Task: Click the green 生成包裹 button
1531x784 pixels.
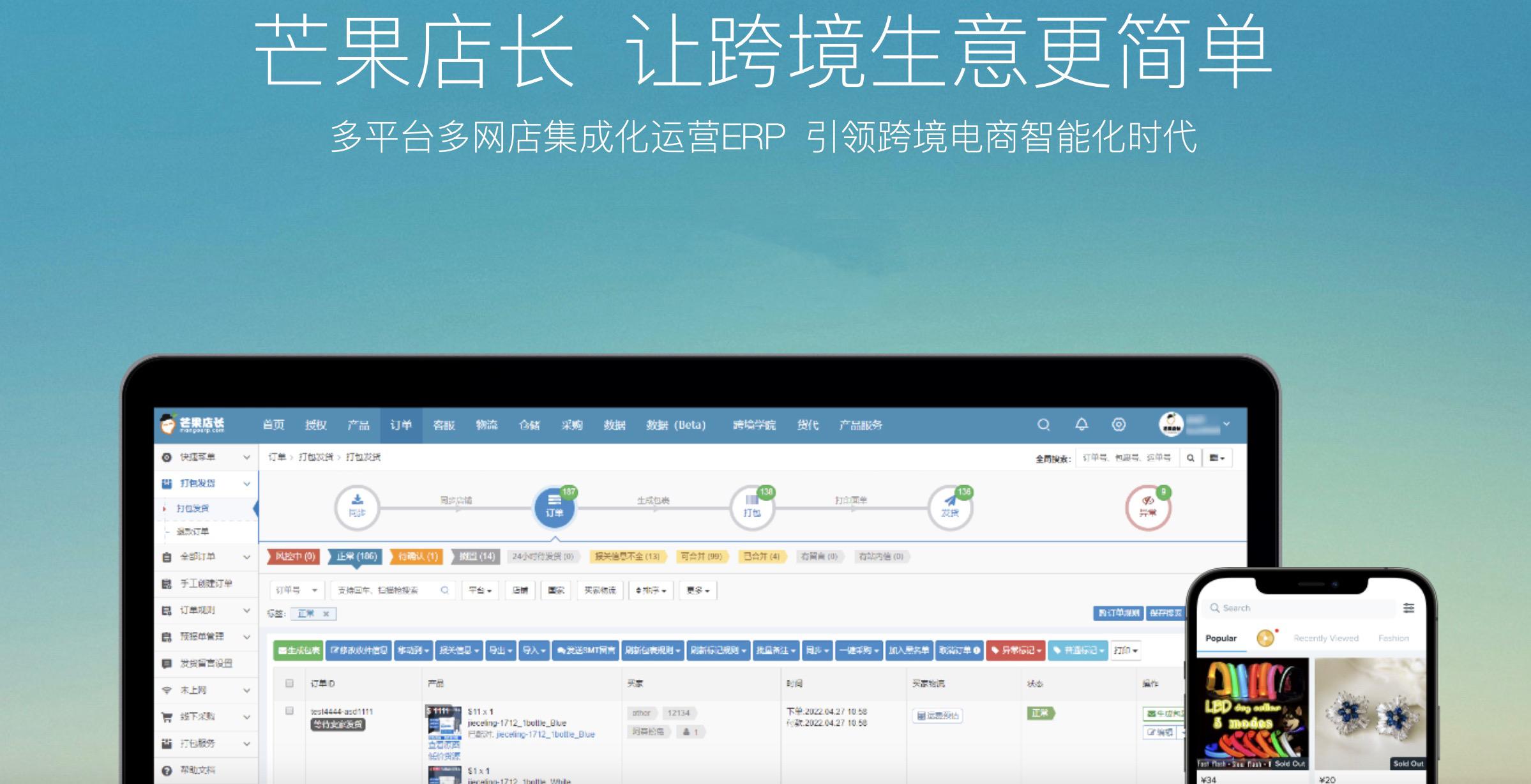Action: coord(298,651)
